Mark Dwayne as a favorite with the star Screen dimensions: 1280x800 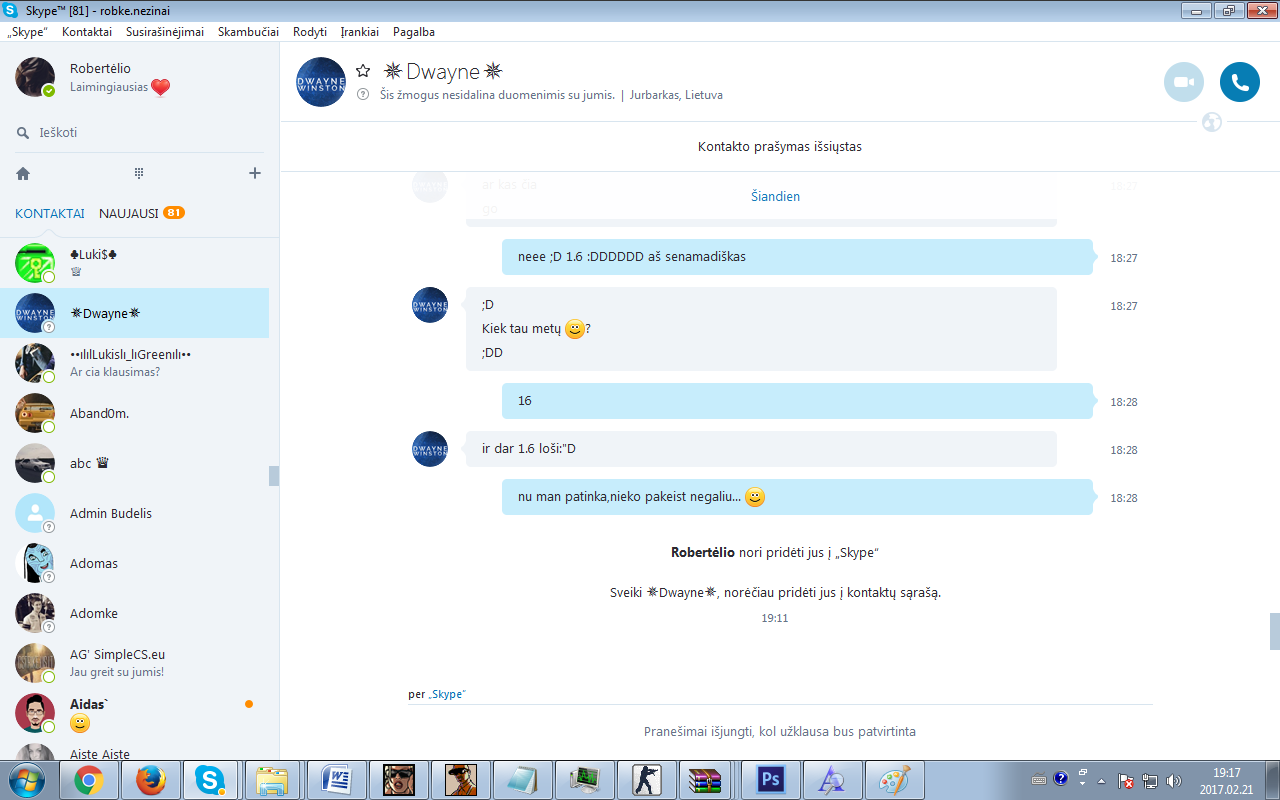click(363, 71)
